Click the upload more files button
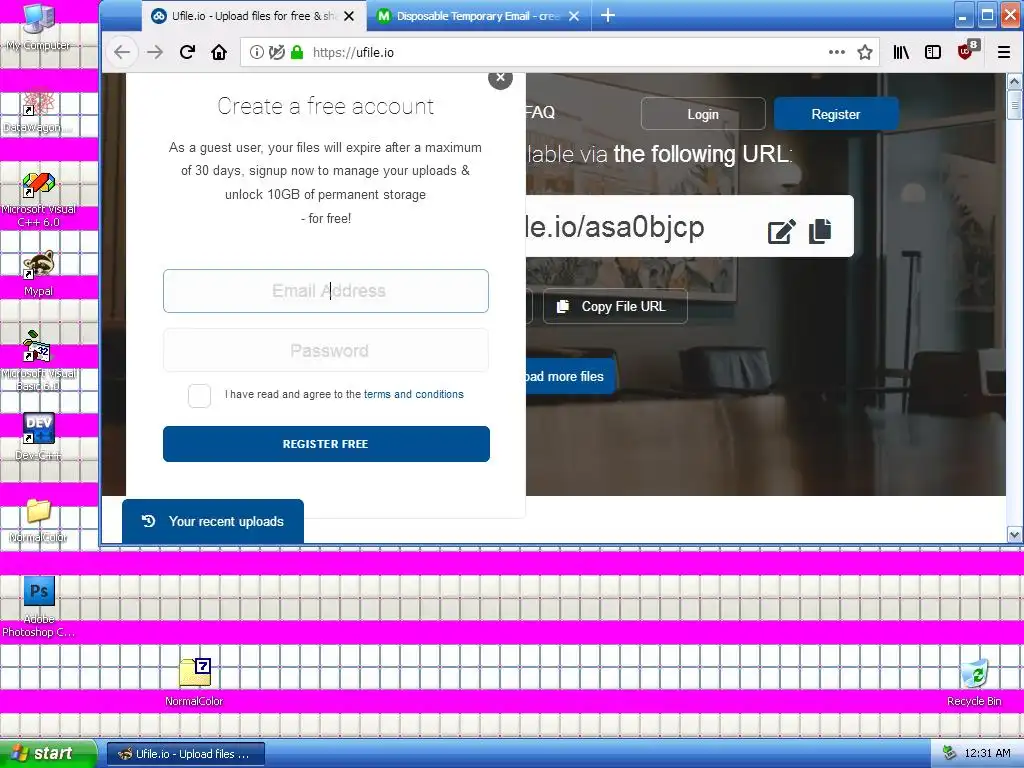The height and width of the screenshot is (768, 1024). point(570,376)
